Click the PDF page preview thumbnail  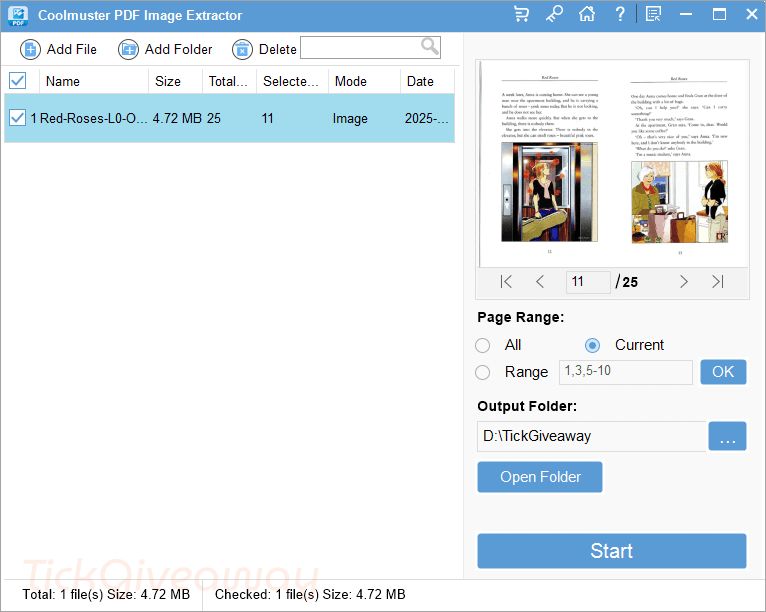614,163
